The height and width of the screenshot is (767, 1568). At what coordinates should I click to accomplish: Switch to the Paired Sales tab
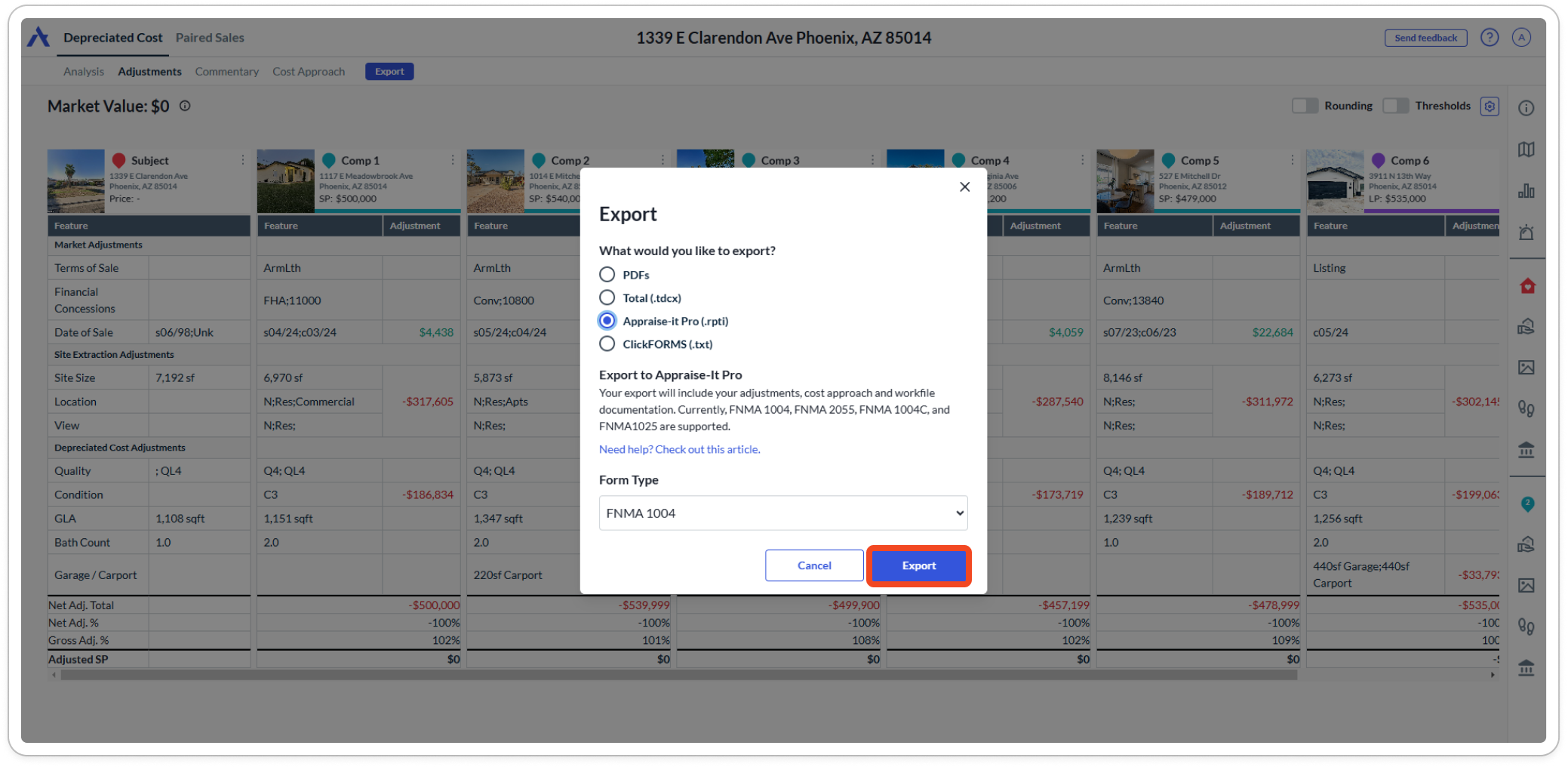coord(210,38)
